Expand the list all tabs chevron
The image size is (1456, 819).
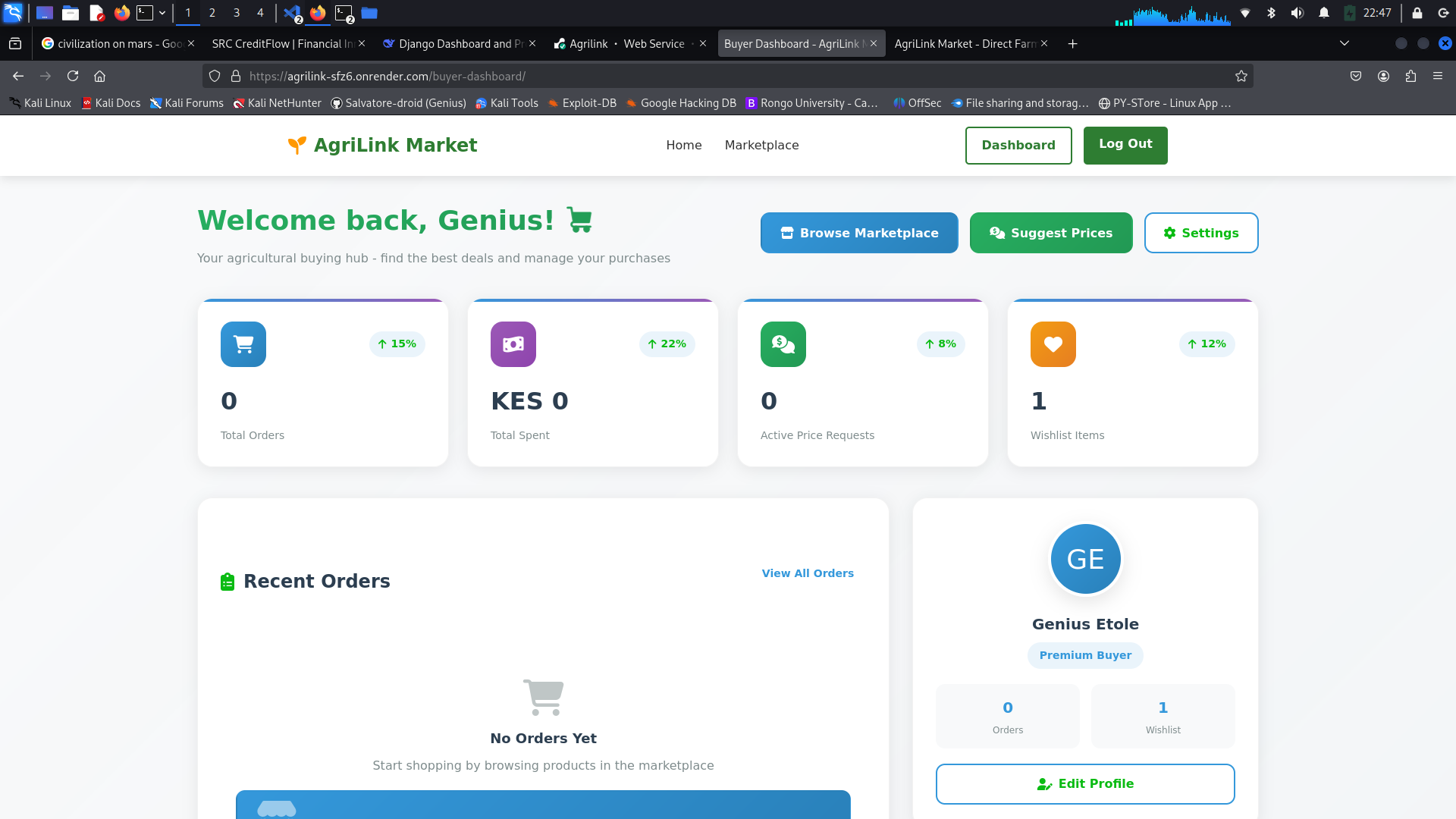click(1344, 43)
